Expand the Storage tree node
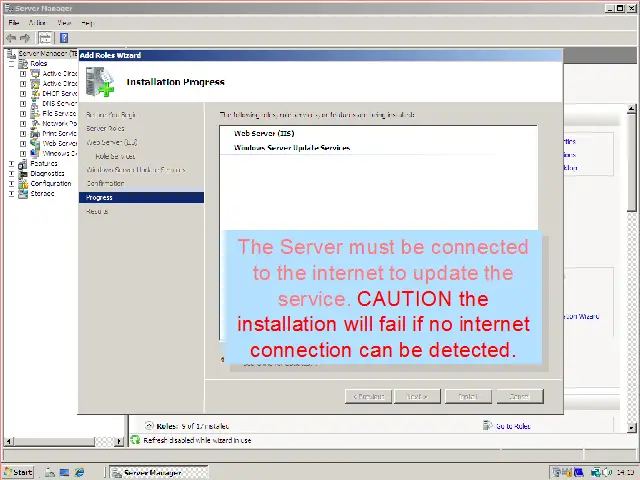Image resolution: width=640 pixels, height=480 pixels. (11, 193)
